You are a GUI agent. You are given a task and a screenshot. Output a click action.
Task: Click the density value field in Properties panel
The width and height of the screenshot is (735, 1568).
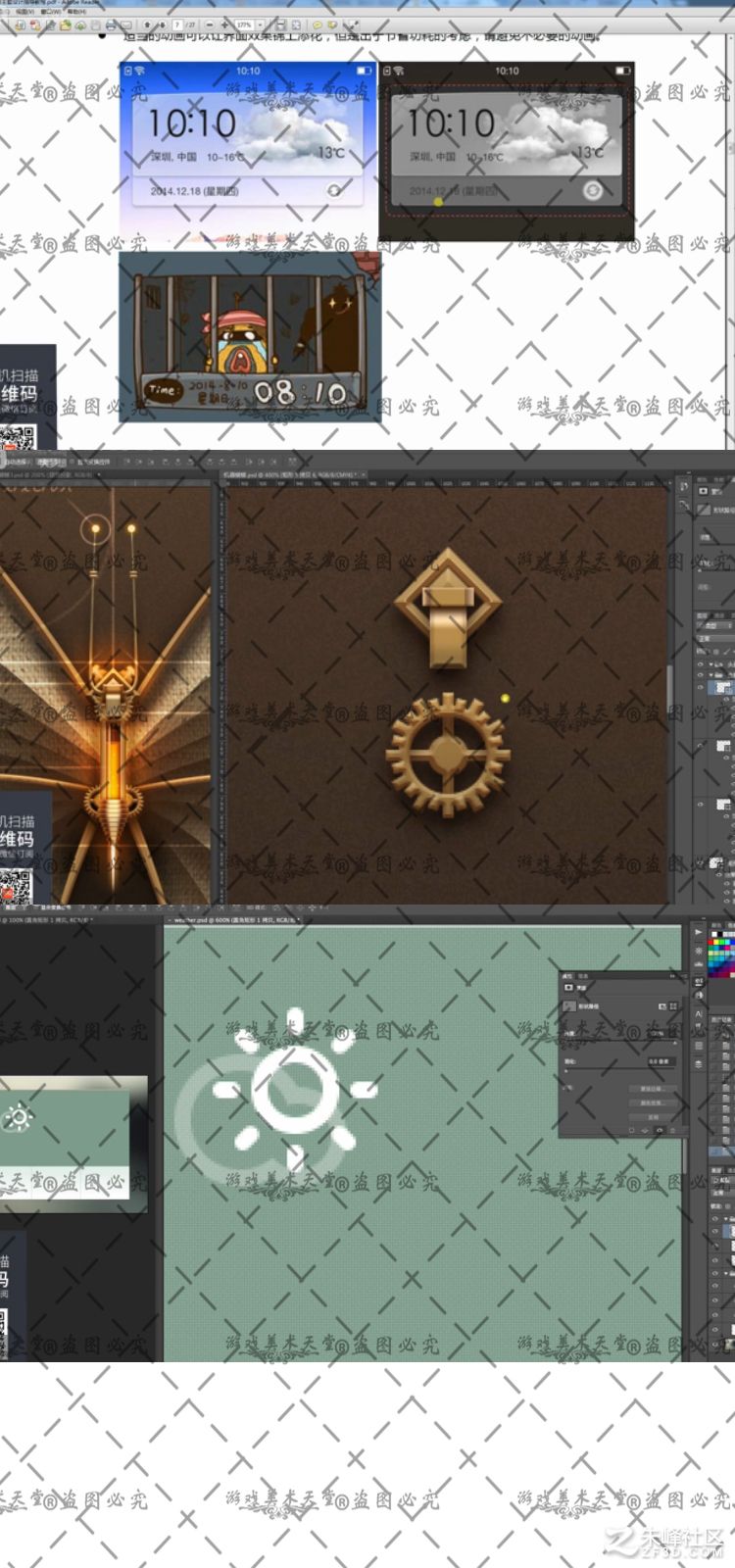coord(657,1033)
